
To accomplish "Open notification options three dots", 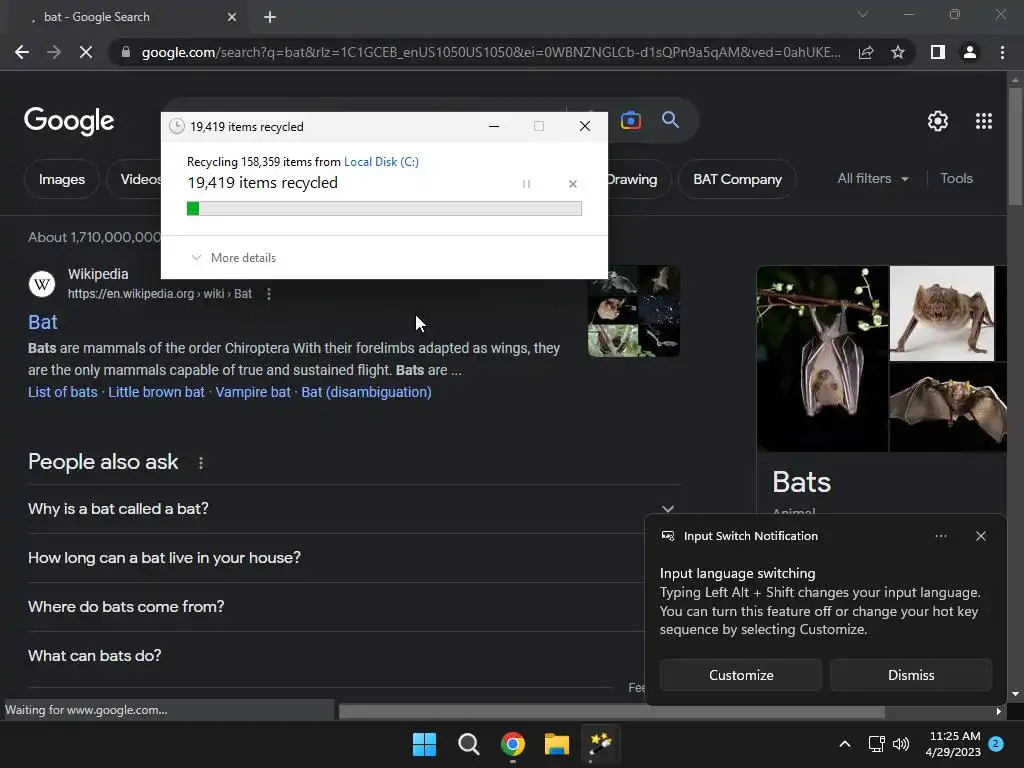I will [x=940, y=536].
